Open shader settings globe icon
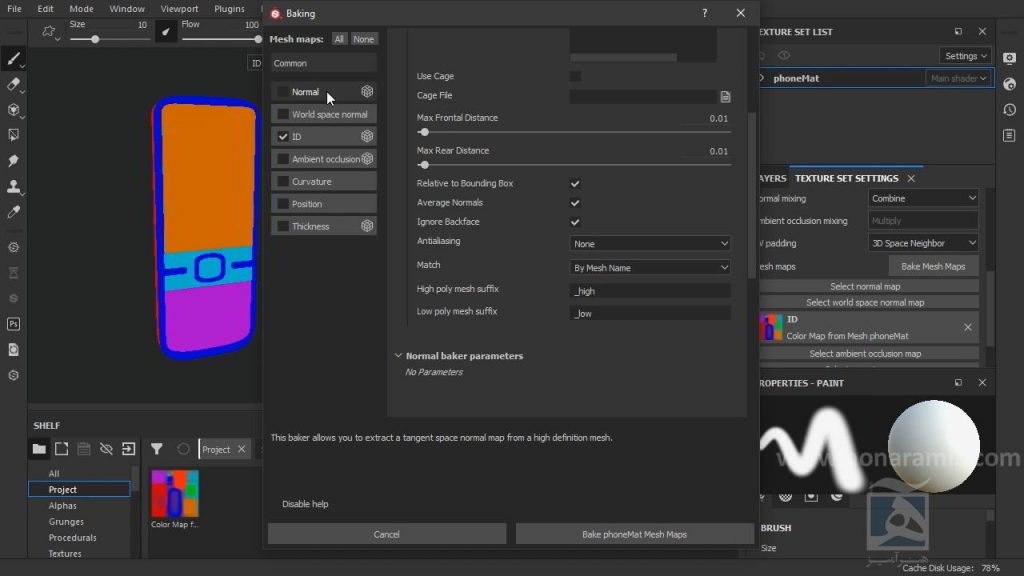Viewport: 1024px width, 576px height. (x=1010, y=84)
